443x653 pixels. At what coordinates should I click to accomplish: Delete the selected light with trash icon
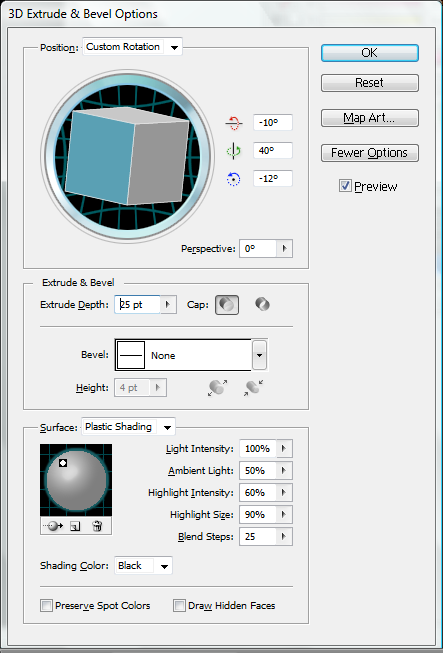pyautogui.click(x=97, y=526)
